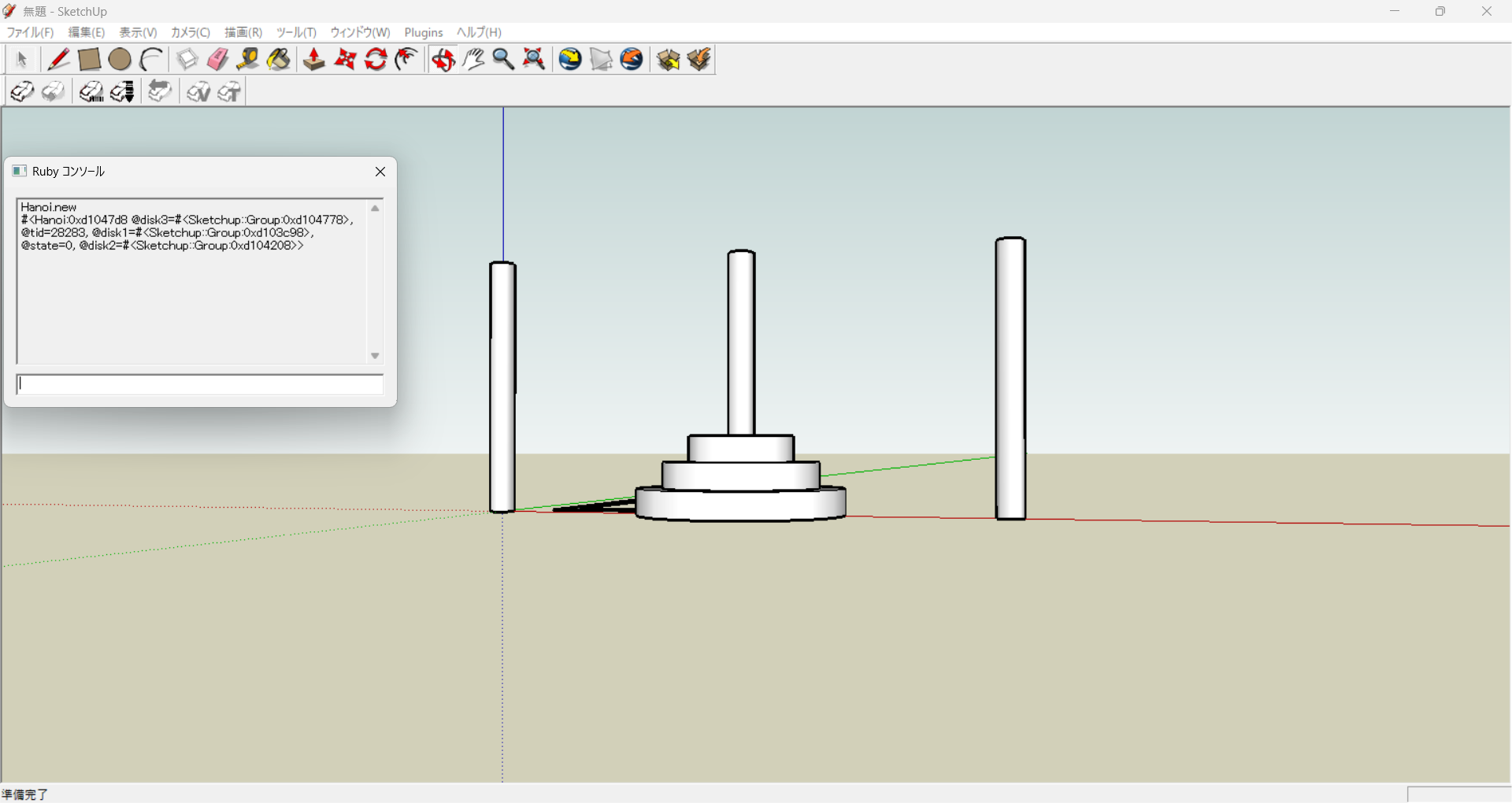1512x803 pixels.
Task: Activate the Offset tool
Action: pyautogui.click(x=406, y=60)
